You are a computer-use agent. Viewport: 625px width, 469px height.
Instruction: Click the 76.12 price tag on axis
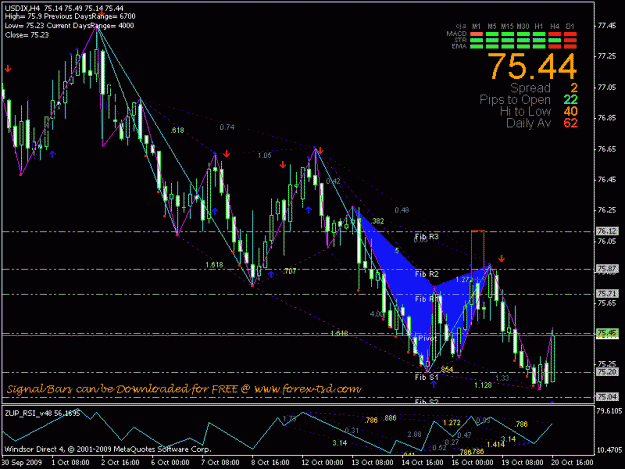(607, 231)
